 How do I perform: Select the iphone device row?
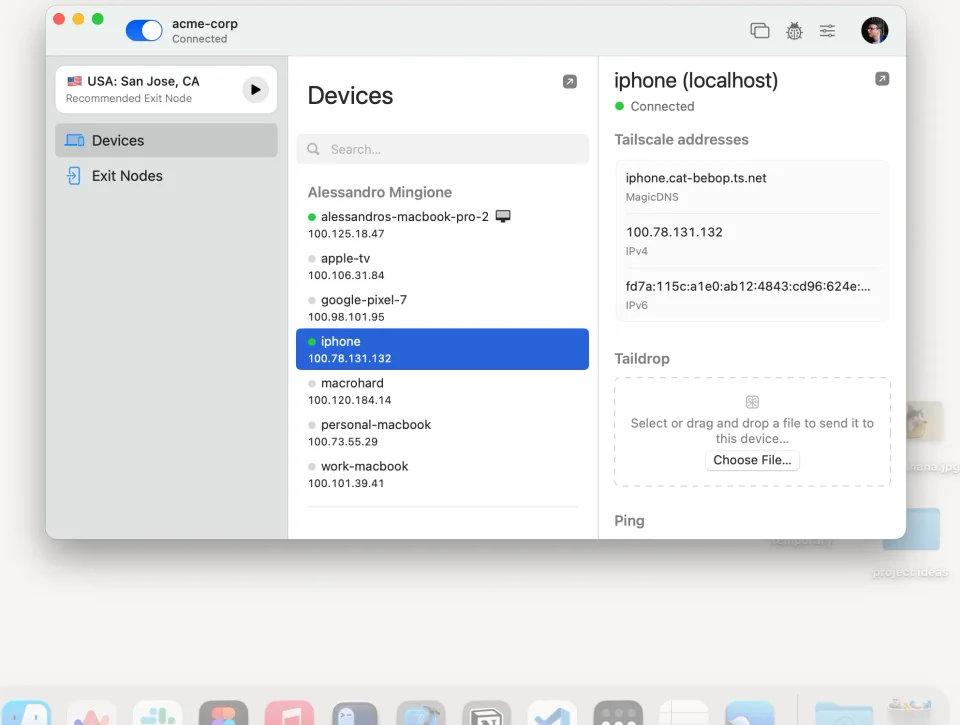pyautogui.click(x=442, y=349)
